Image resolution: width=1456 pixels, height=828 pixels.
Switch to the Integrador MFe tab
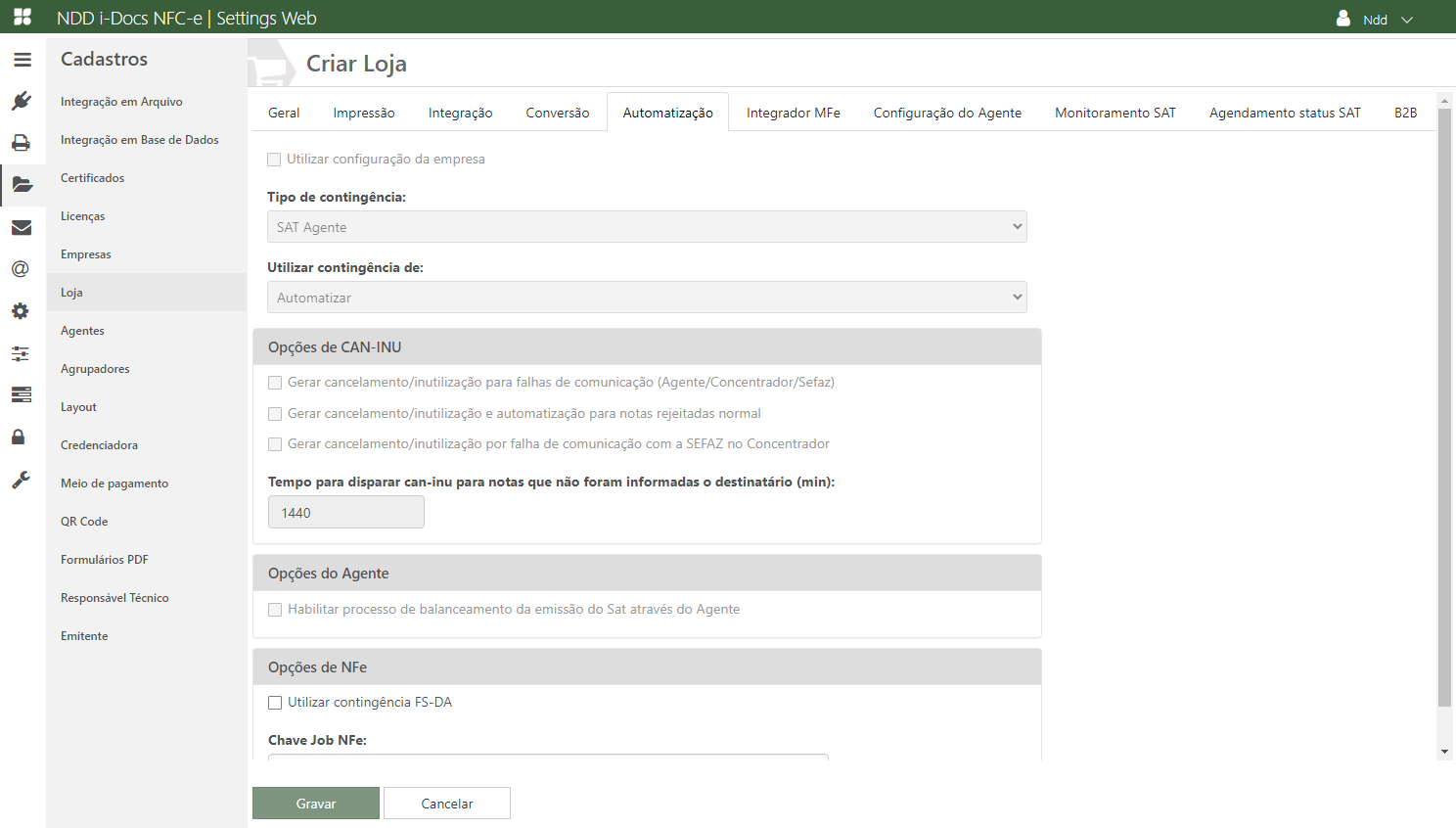(x=793, y=113)
